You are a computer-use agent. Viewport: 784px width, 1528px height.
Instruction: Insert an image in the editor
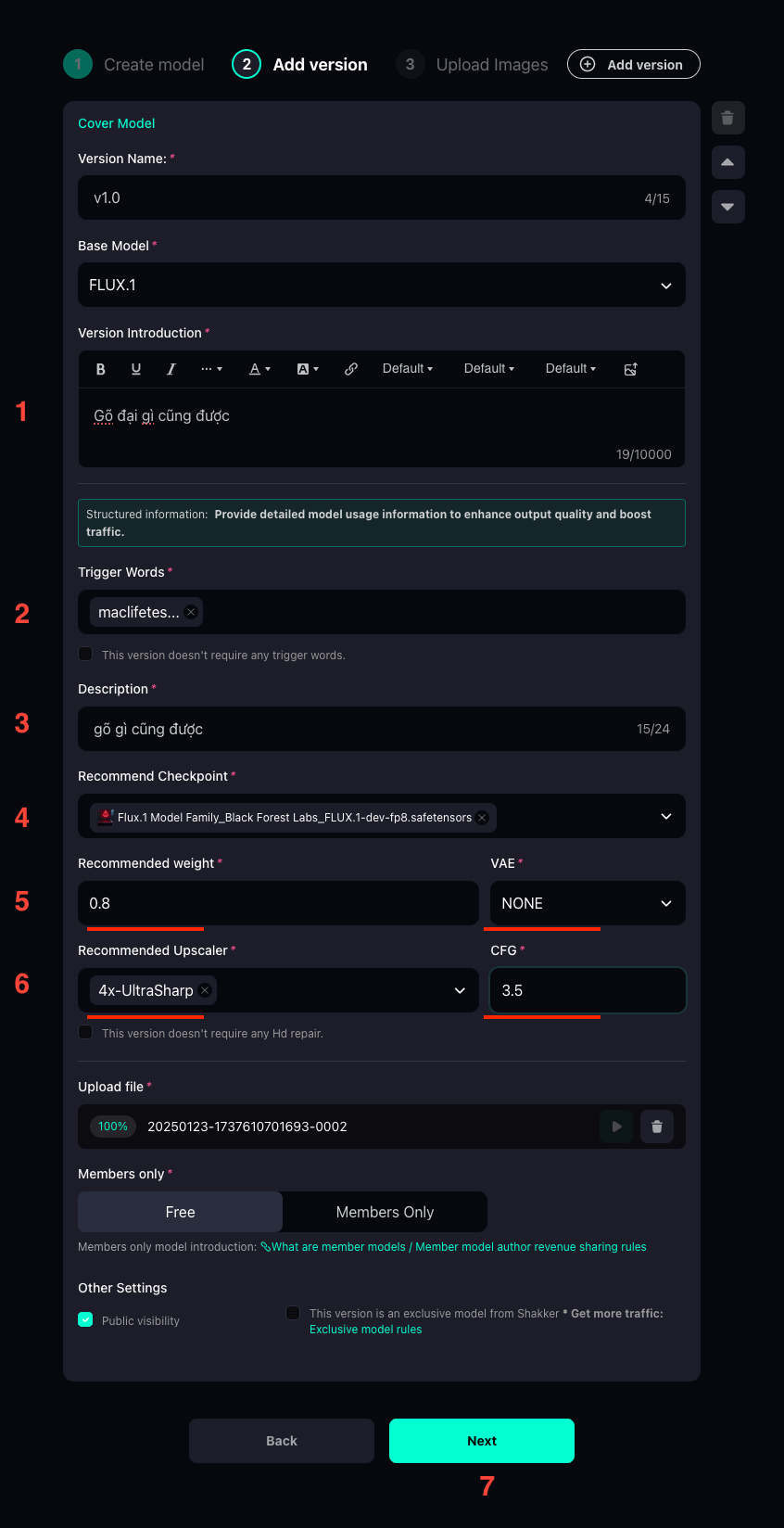[630, 369]
